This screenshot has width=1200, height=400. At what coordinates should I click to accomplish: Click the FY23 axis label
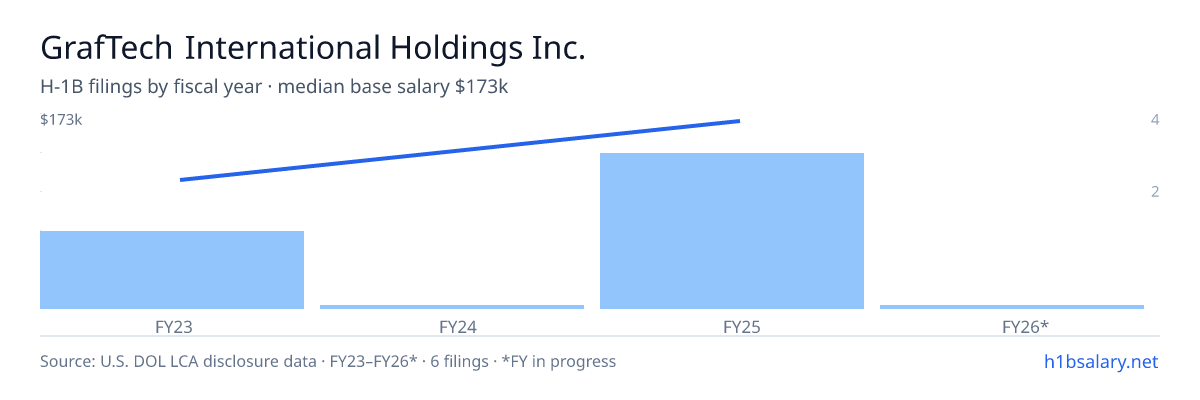tap(172, 327)
